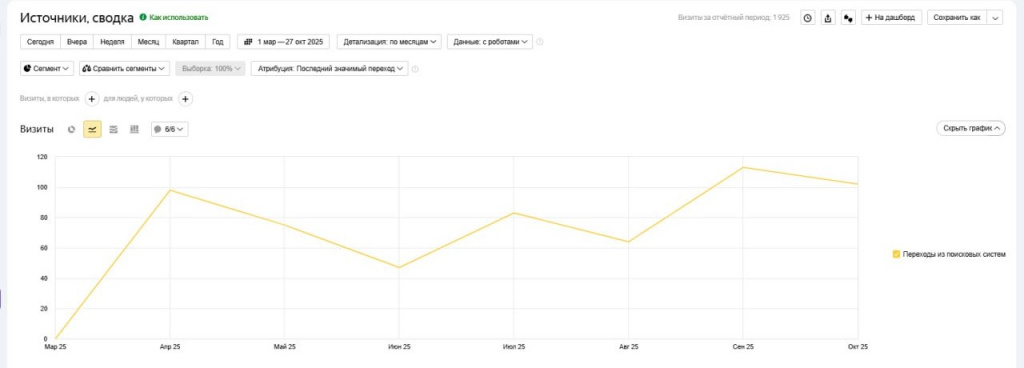
Task: Click the Визиты за отчётный период: 1 925 text
Action: [734, 18]
